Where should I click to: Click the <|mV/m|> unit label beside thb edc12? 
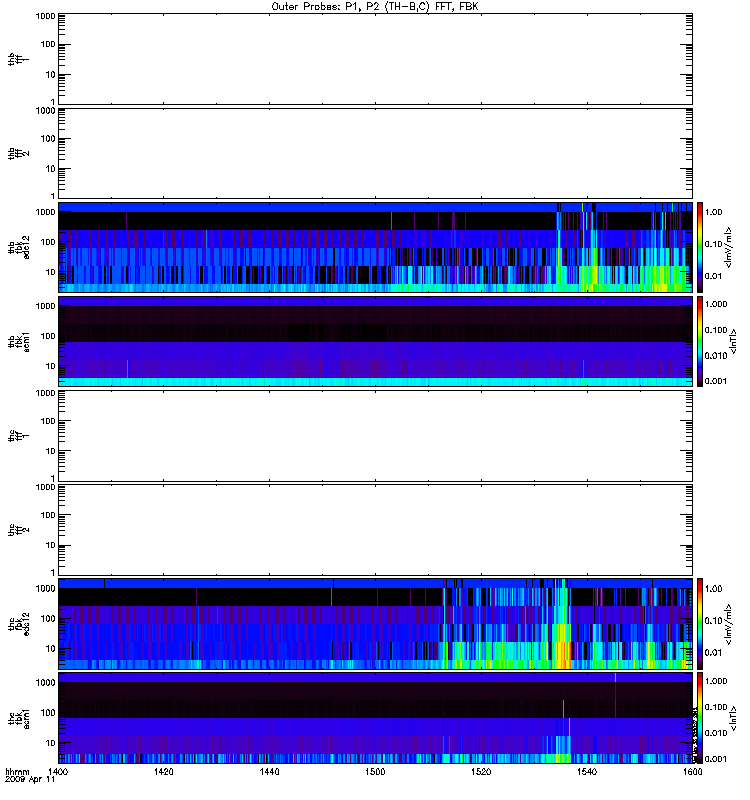pyautogui.click(x=729, y=247)
